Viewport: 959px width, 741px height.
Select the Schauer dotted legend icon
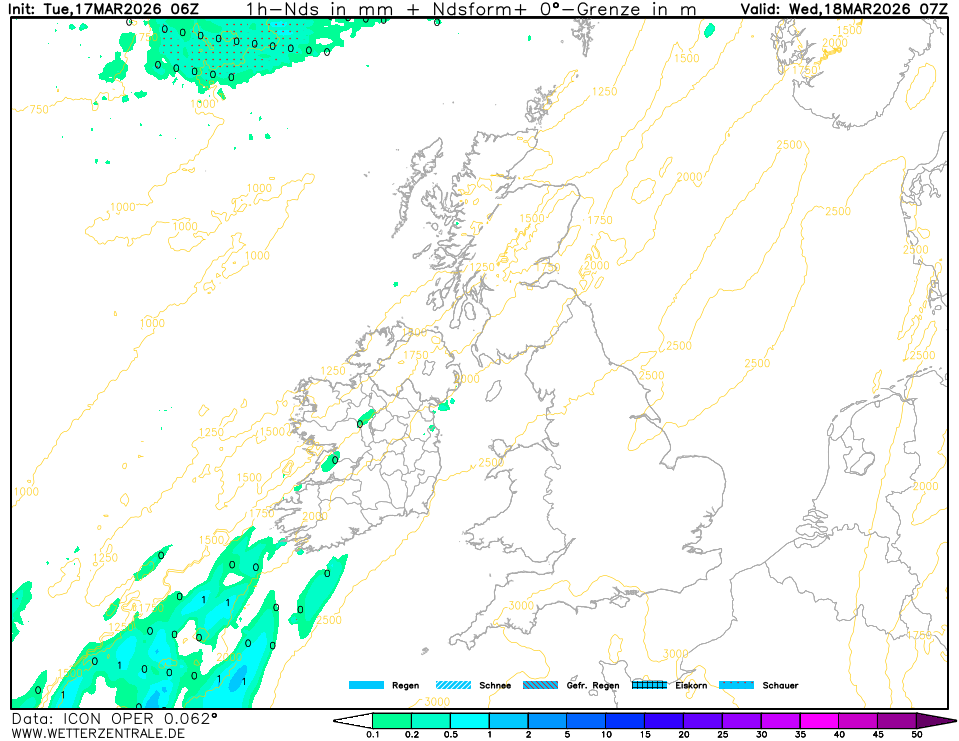[x=737, y=685]
